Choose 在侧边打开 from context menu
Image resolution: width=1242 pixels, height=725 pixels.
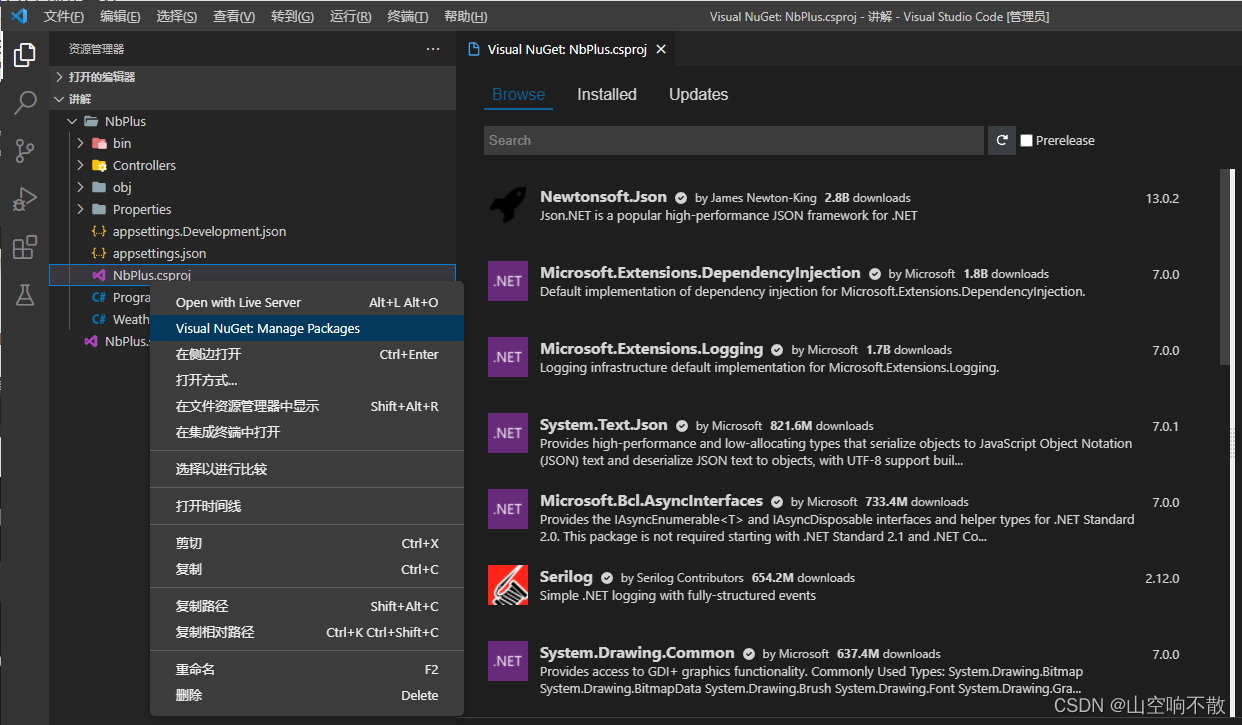307,354
